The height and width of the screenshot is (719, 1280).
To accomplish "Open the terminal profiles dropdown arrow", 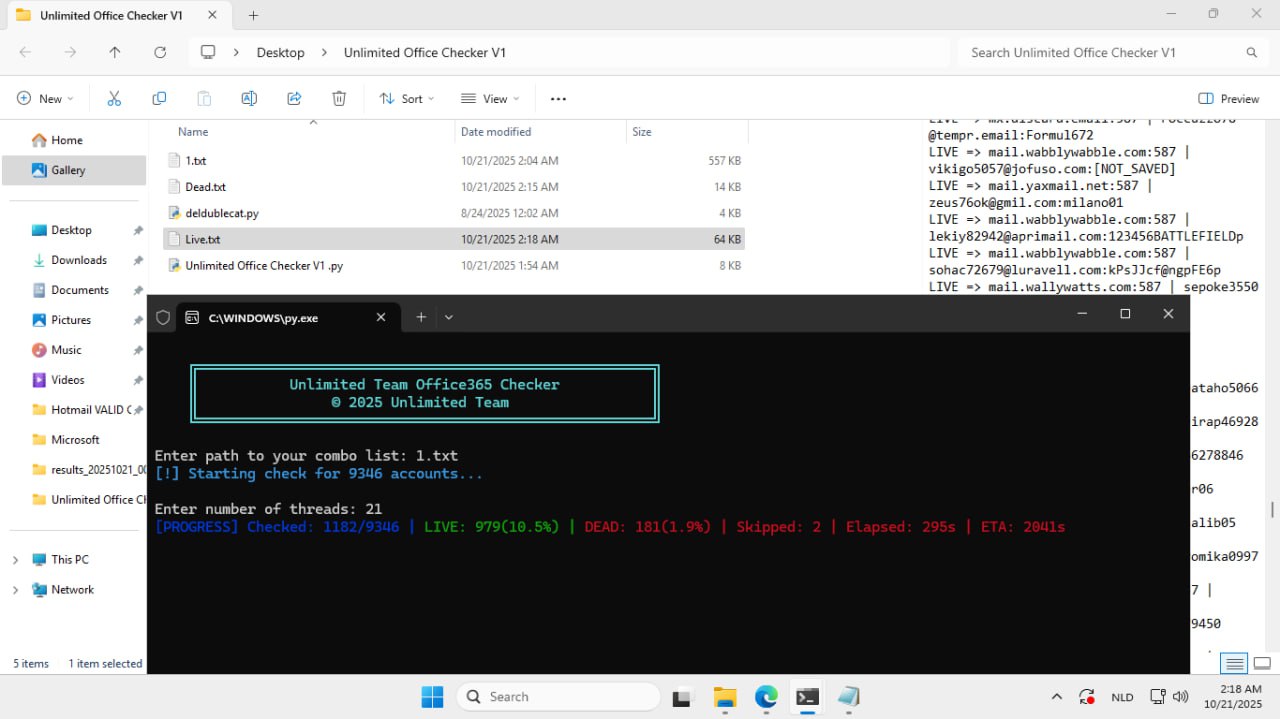I will pyautogui.click(x=449, y=317).
